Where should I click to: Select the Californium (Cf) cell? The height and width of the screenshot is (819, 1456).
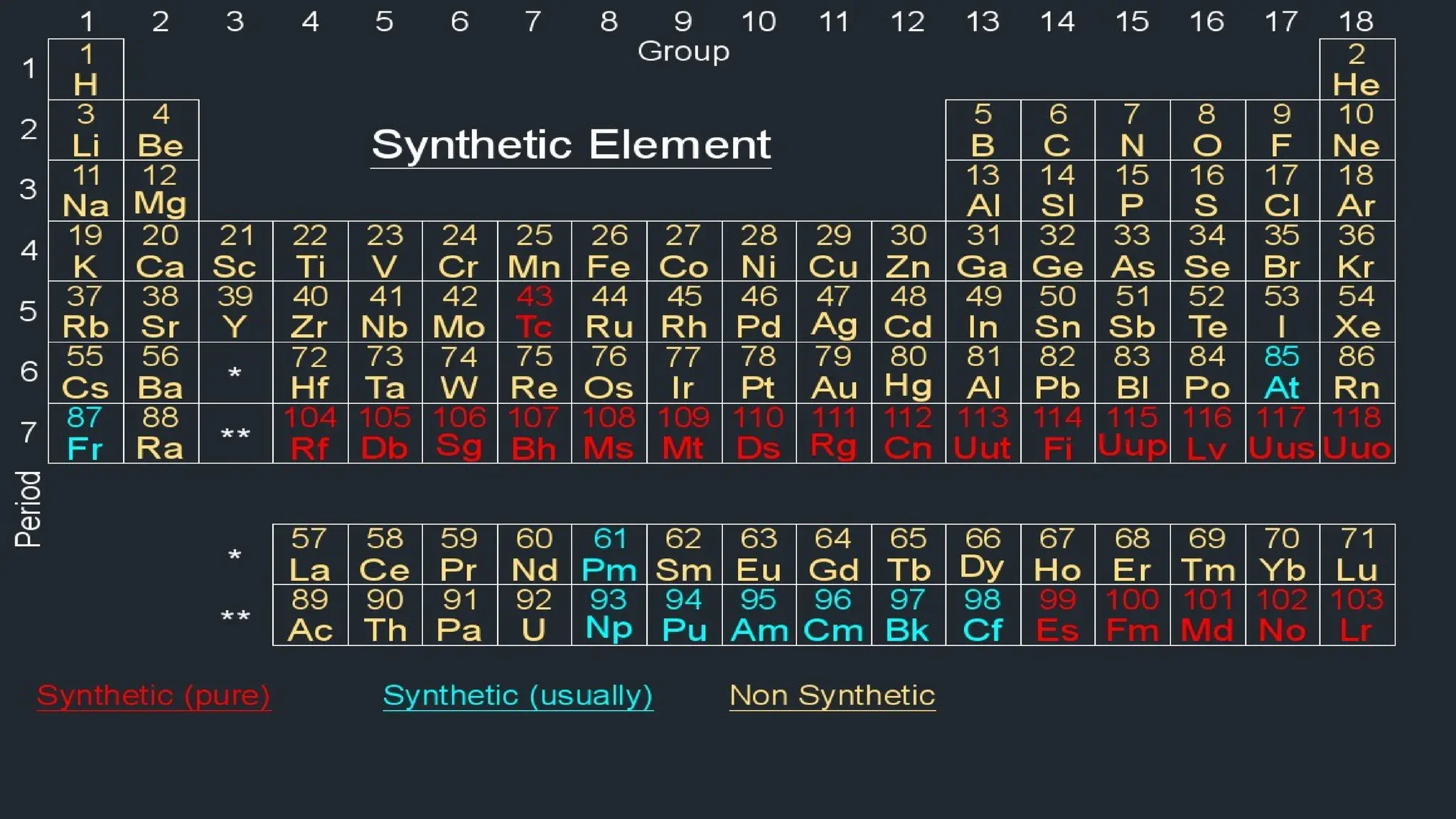tap(983, 615)
